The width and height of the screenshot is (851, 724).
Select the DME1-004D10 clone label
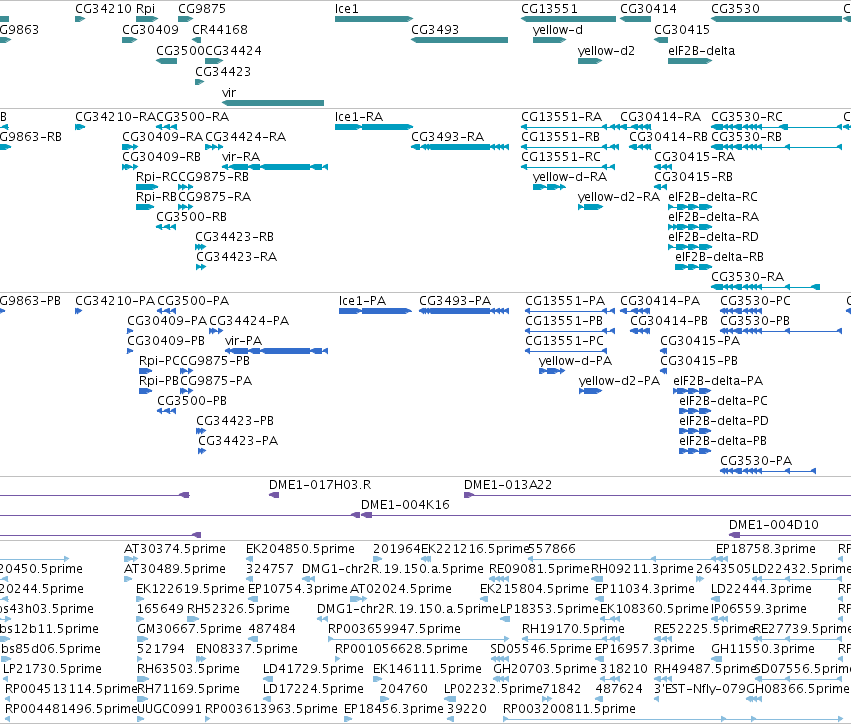tap(773, 525)
